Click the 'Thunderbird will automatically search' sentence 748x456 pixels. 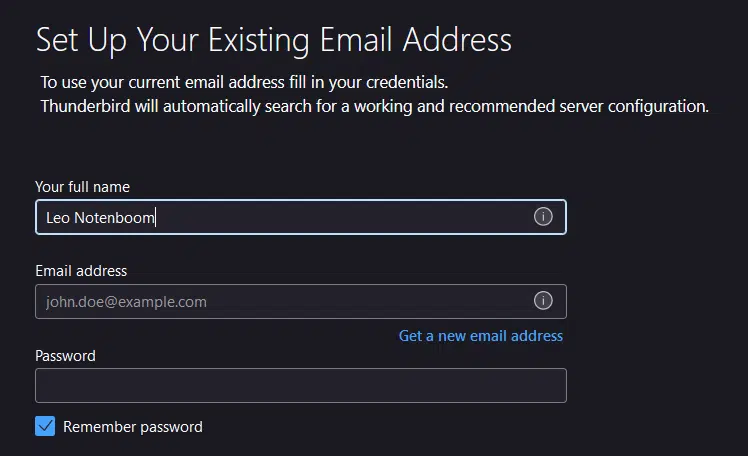(x=374, y=106)
